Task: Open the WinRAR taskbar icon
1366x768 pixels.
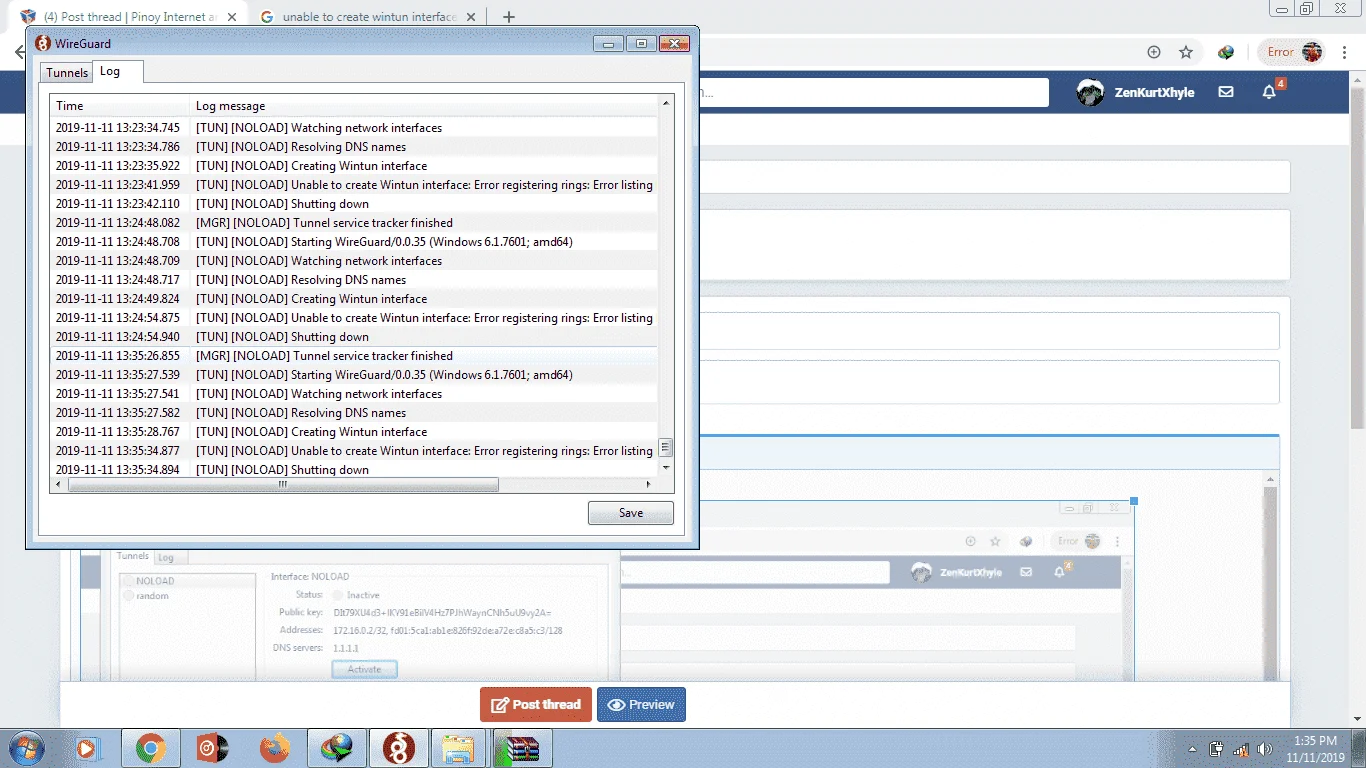Action: point(522,748)
